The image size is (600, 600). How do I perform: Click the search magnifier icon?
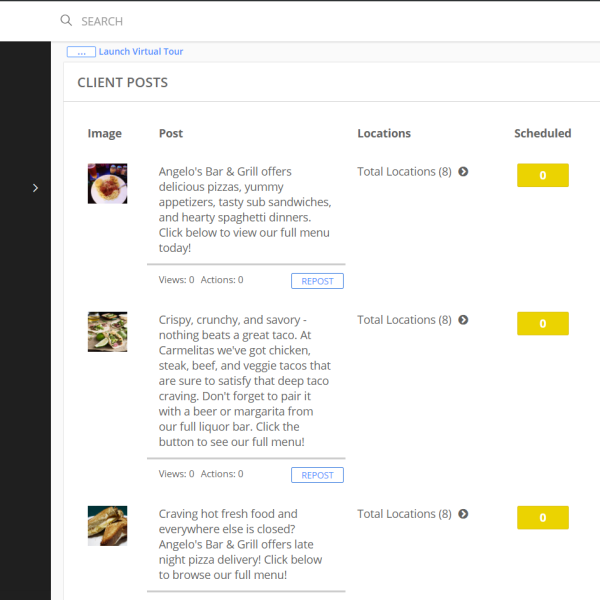[66, 20]
